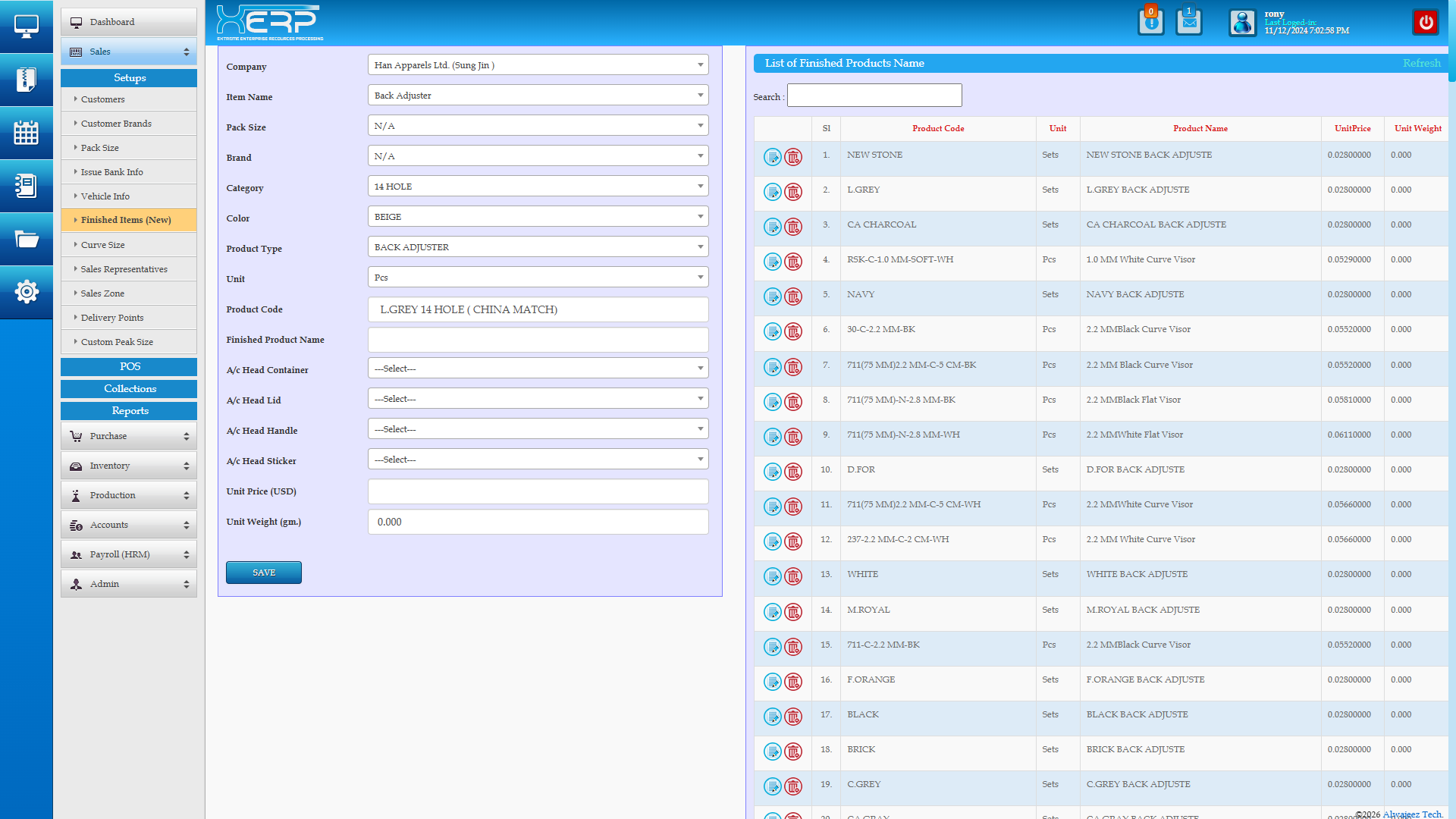The width and height of the screenshot is (1456, 819).
Task: Click the red power logout icon
Action: click(x=1426, y=22)
